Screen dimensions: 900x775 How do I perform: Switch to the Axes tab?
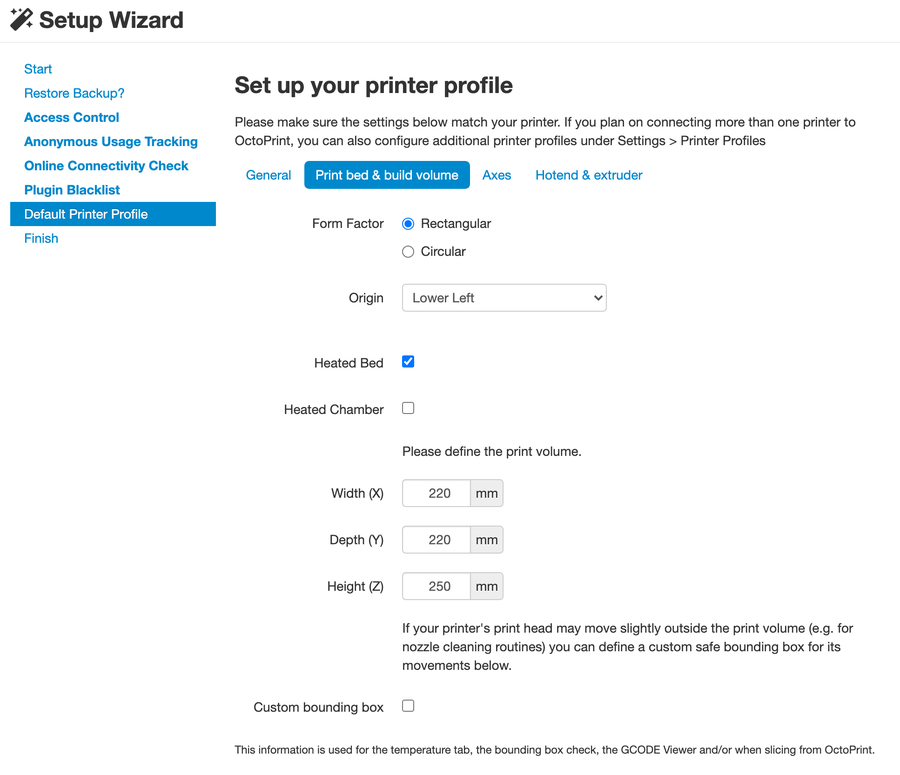496,175
